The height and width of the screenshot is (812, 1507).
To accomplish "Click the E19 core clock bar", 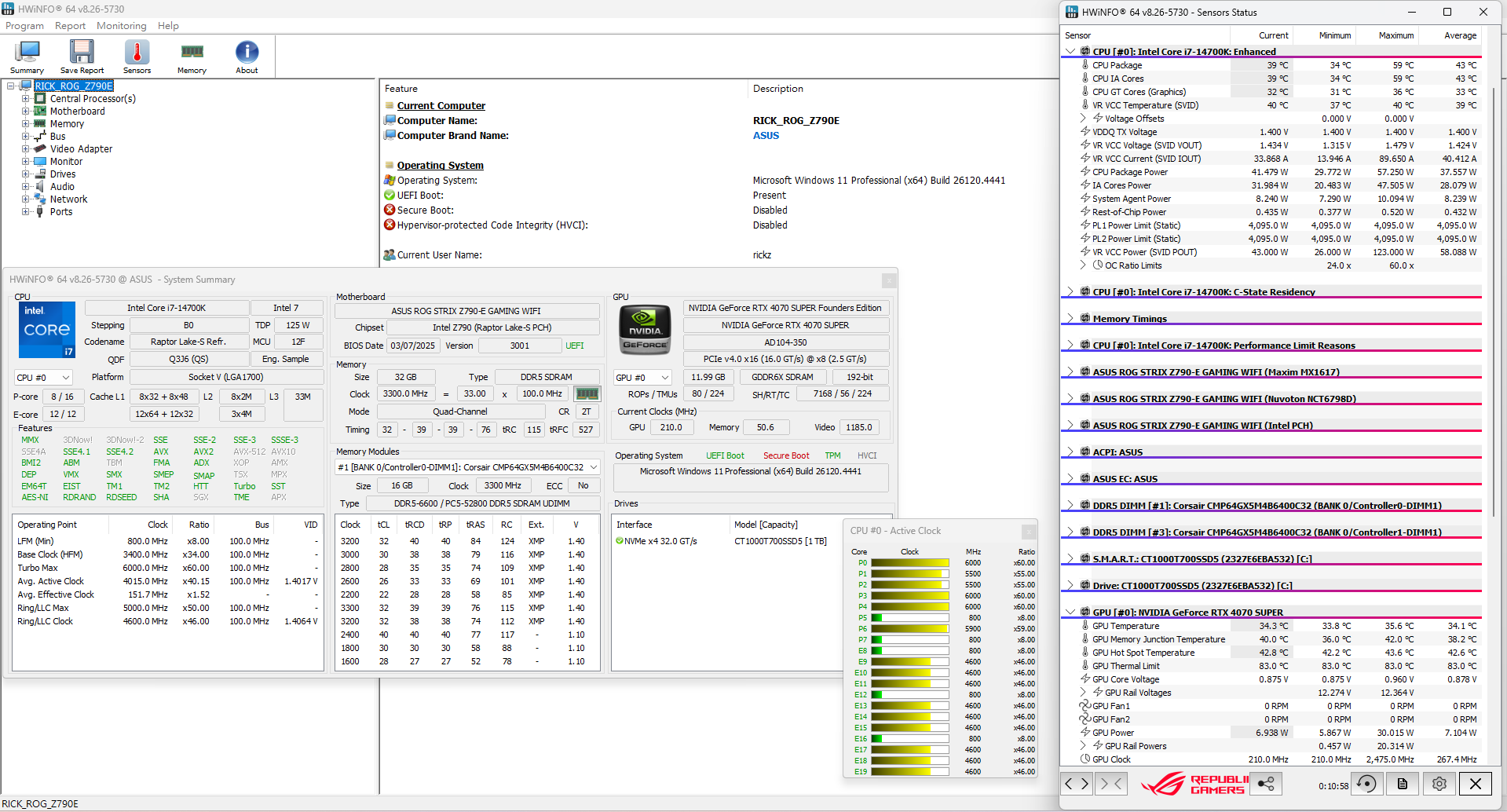I will (909, 771).
